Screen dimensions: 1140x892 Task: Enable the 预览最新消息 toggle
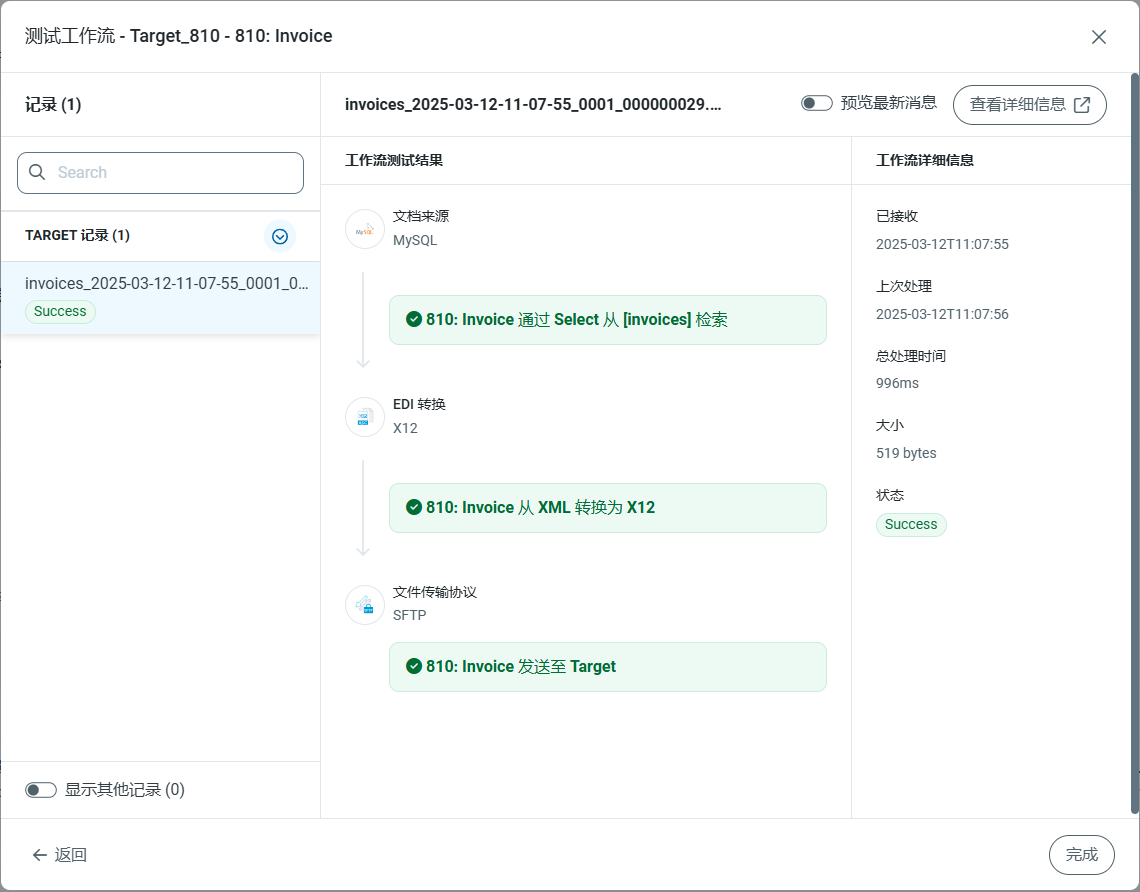(816, 103)
